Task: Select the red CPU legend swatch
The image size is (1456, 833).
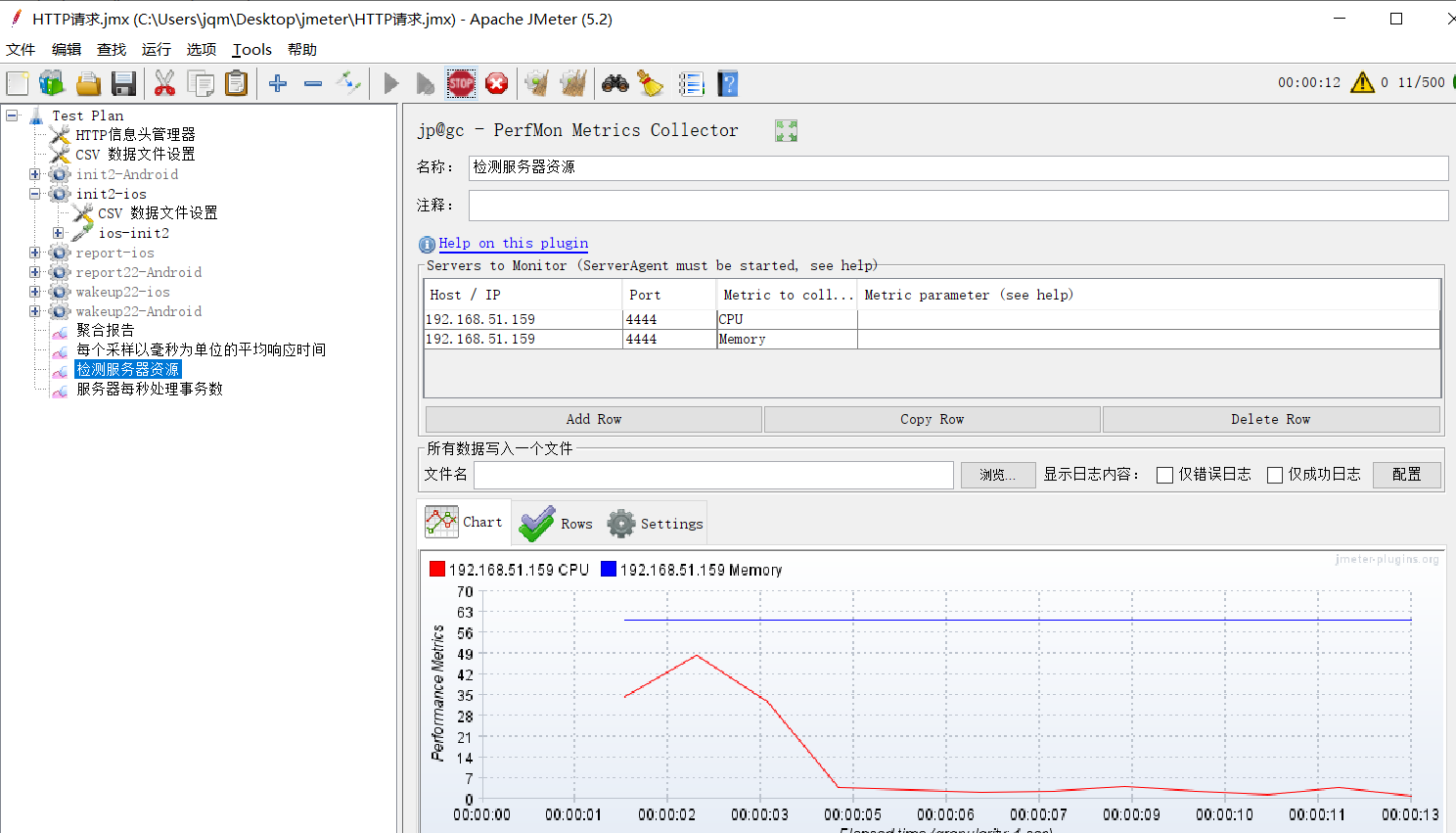Action: (436, 569)
